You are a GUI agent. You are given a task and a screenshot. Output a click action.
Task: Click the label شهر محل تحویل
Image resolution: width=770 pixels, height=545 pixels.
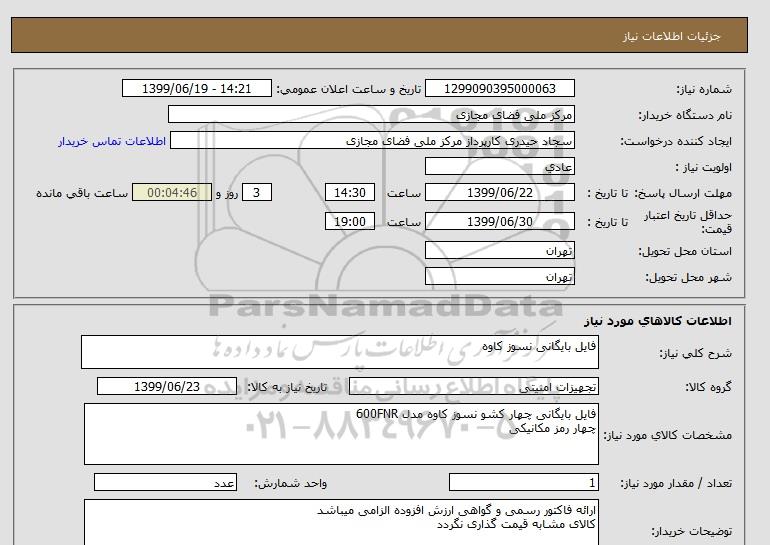click(688, 277)
